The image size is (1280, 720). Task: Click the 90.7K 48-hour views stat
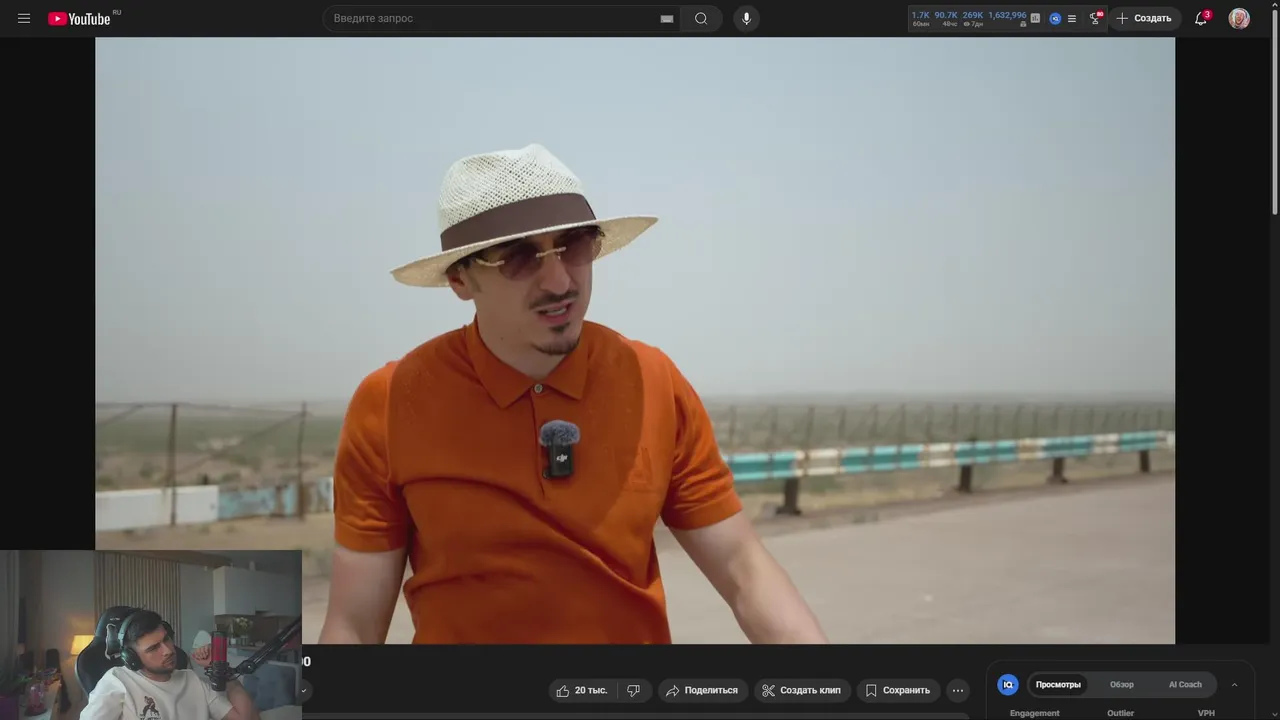[946, 18]
